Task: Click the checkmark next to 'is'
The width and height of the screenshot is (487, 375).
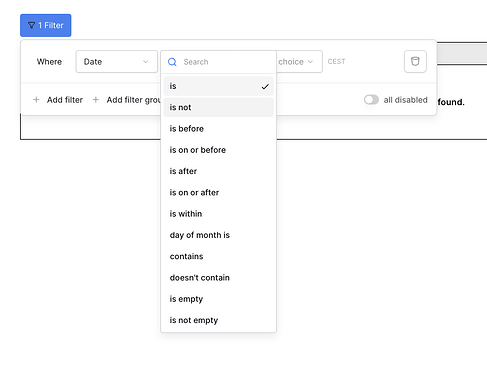Action: point(265,87)
